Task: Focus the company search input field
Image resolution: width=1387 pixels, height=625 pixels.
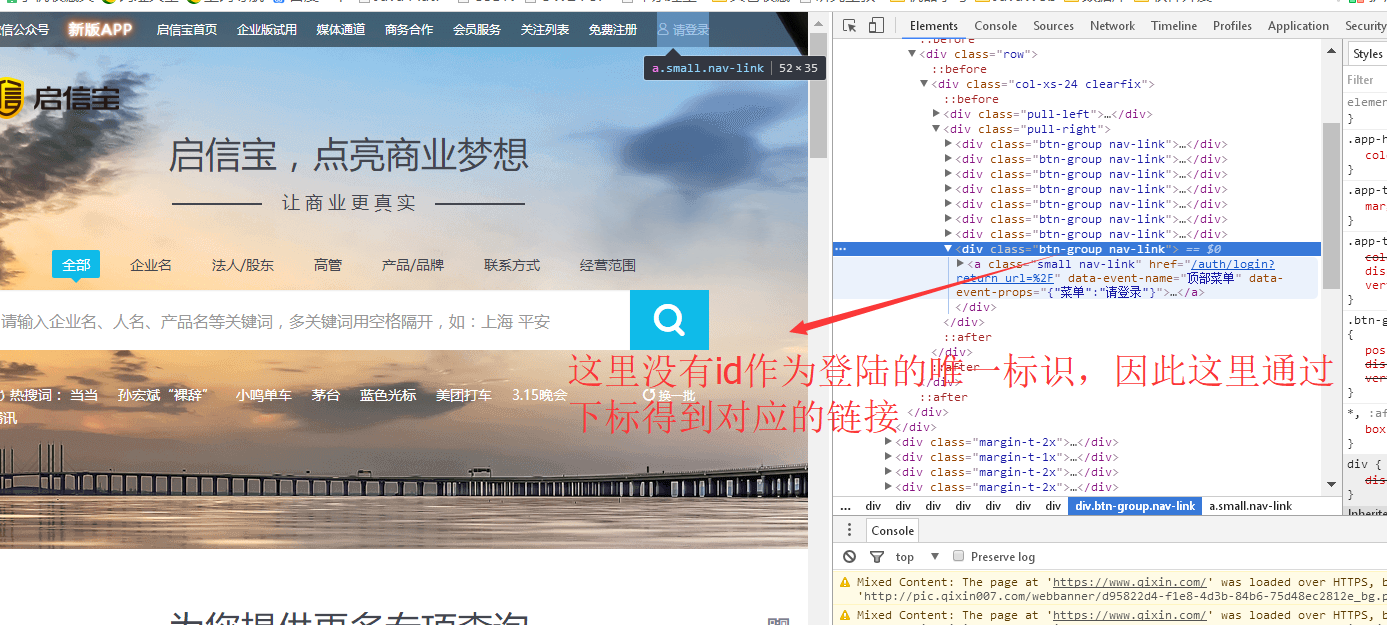Action: [315, 321]
